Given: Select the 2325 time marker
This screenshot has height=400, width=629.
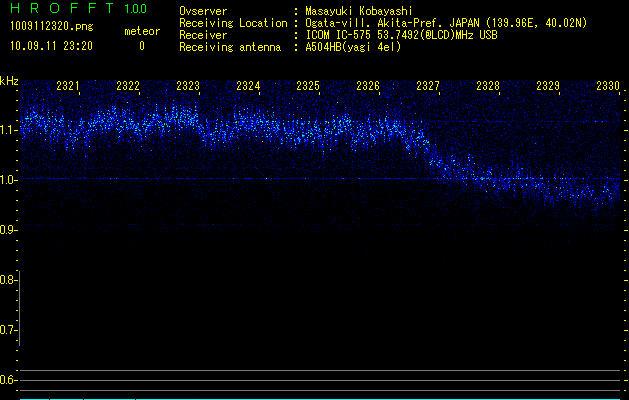Looking at the screenshot, I should coord(308,87).
